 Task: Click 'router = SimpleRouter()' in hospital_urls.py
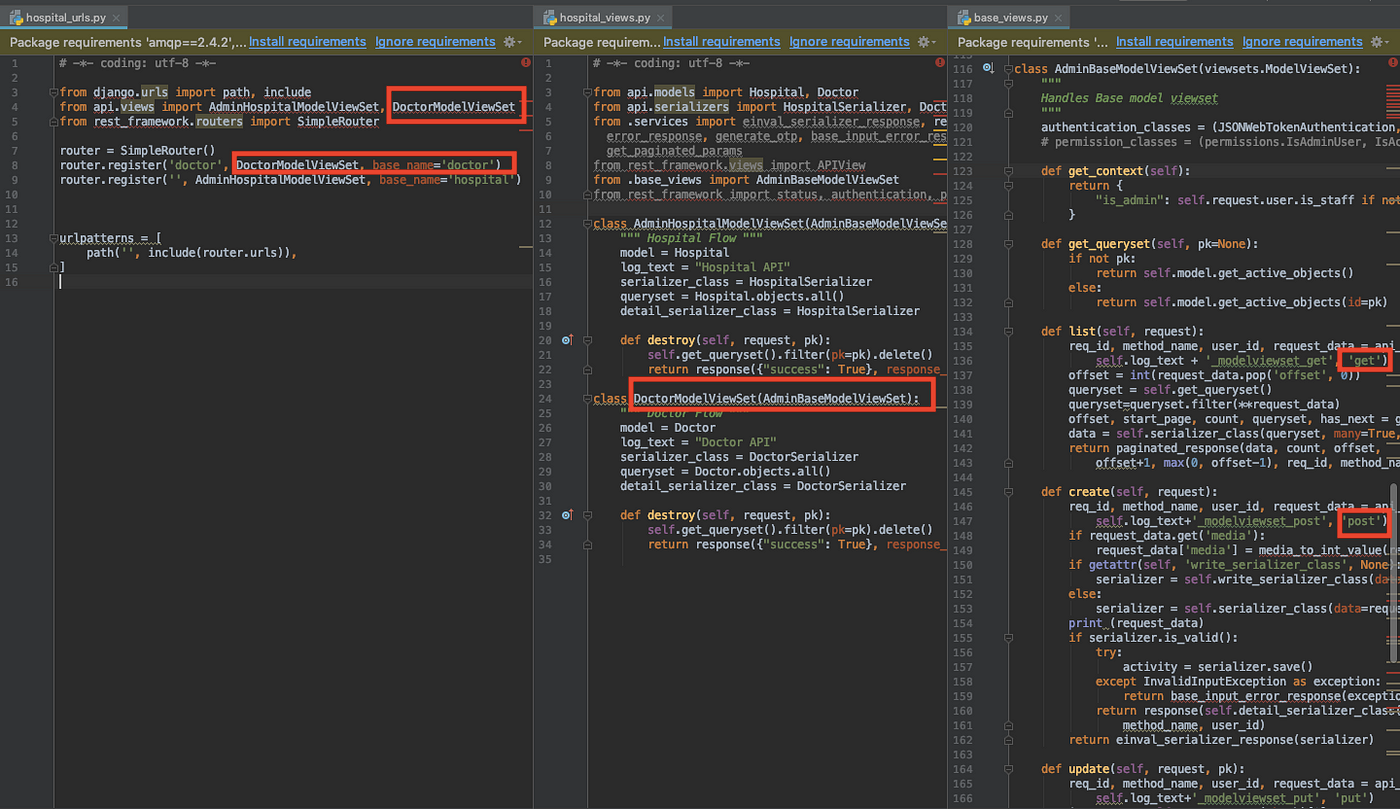(x=137, y=150)
